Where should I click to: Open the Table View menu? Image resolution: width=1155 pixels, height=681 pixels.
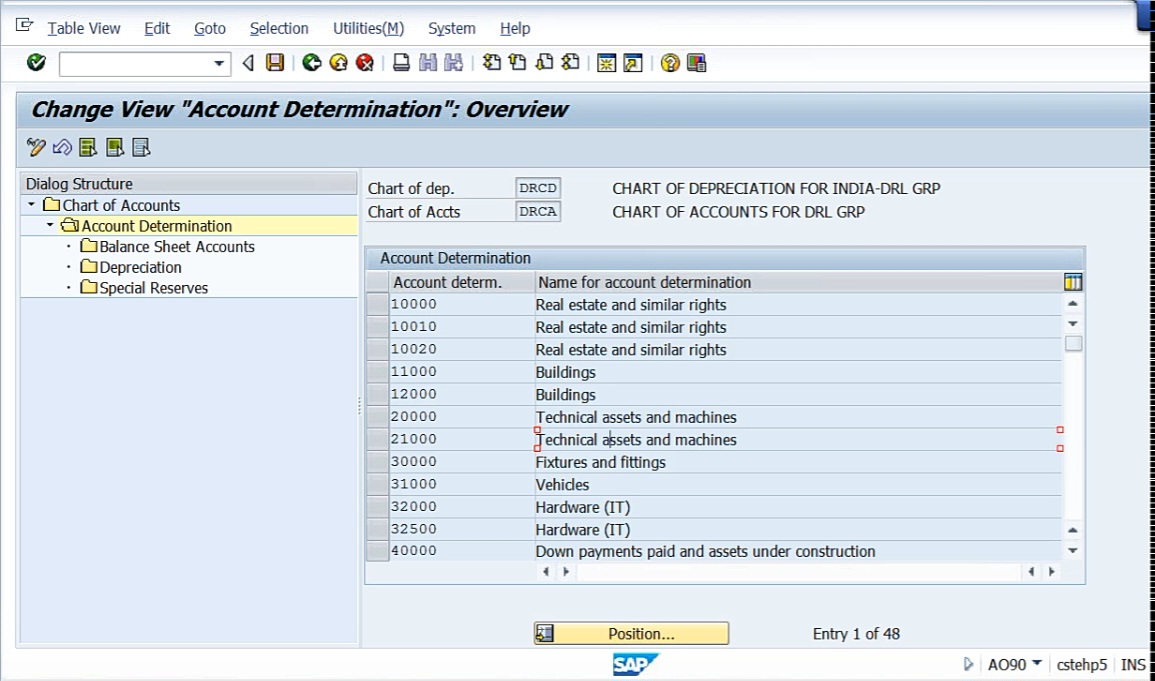click(x=84, y=28)
